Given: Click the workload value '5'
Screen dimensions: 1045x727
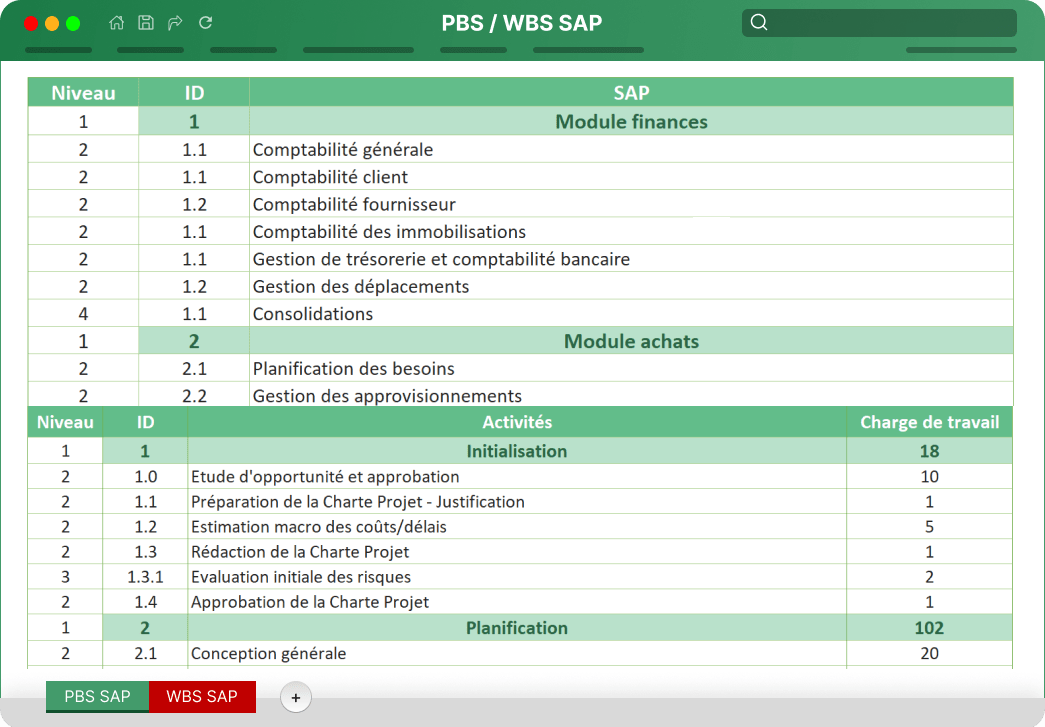Looking at the screenshot, I should 929,526.
